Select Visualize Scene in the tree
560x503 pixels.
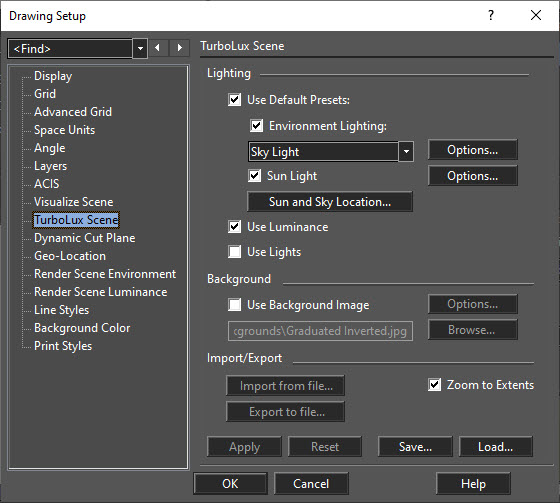tap(74, 202)
